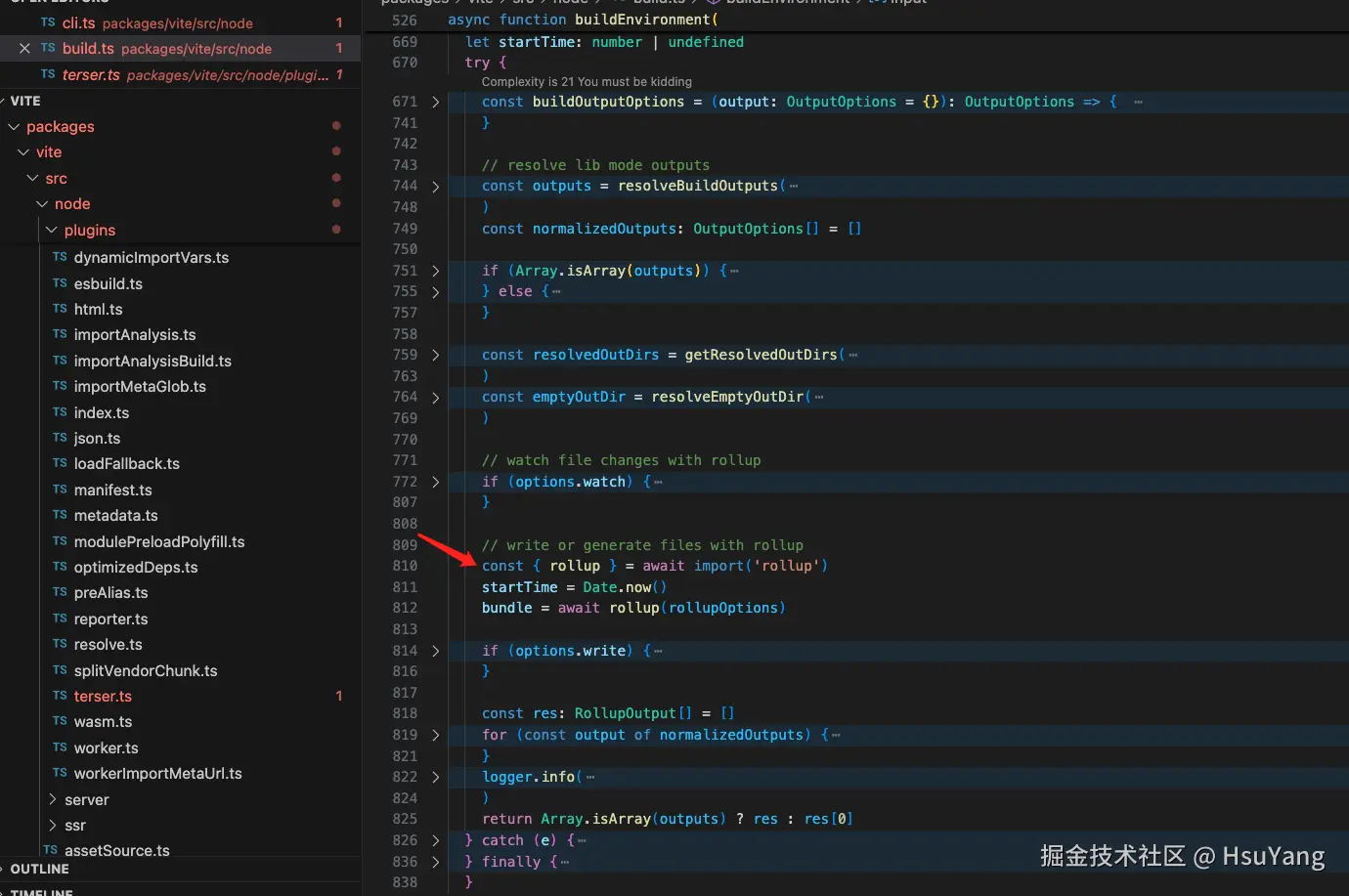Unfold resolveBuildOutputs at line 744

point(435,186)
